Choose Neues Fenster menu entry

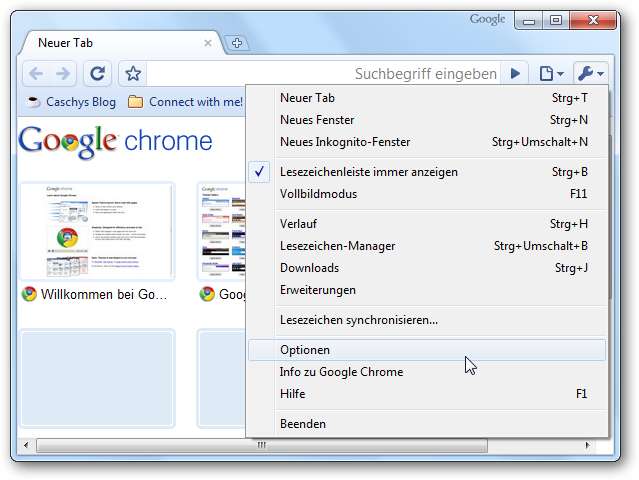[427, 120]
